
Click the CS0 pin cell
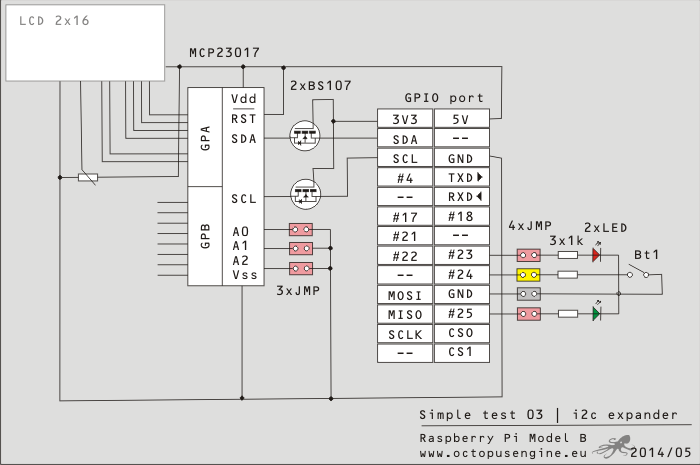tap(462, 333)
